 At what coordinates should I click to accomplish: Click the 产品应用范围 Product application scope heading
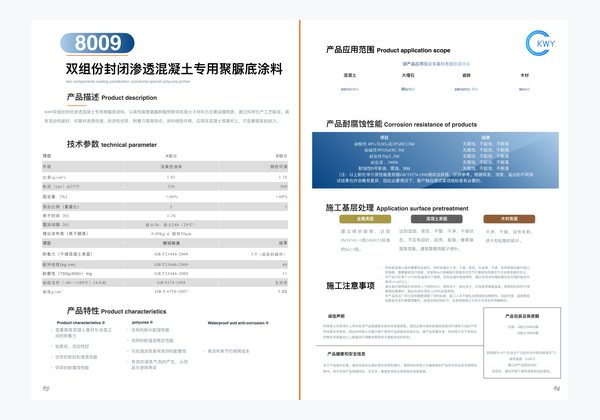(388, 50)
